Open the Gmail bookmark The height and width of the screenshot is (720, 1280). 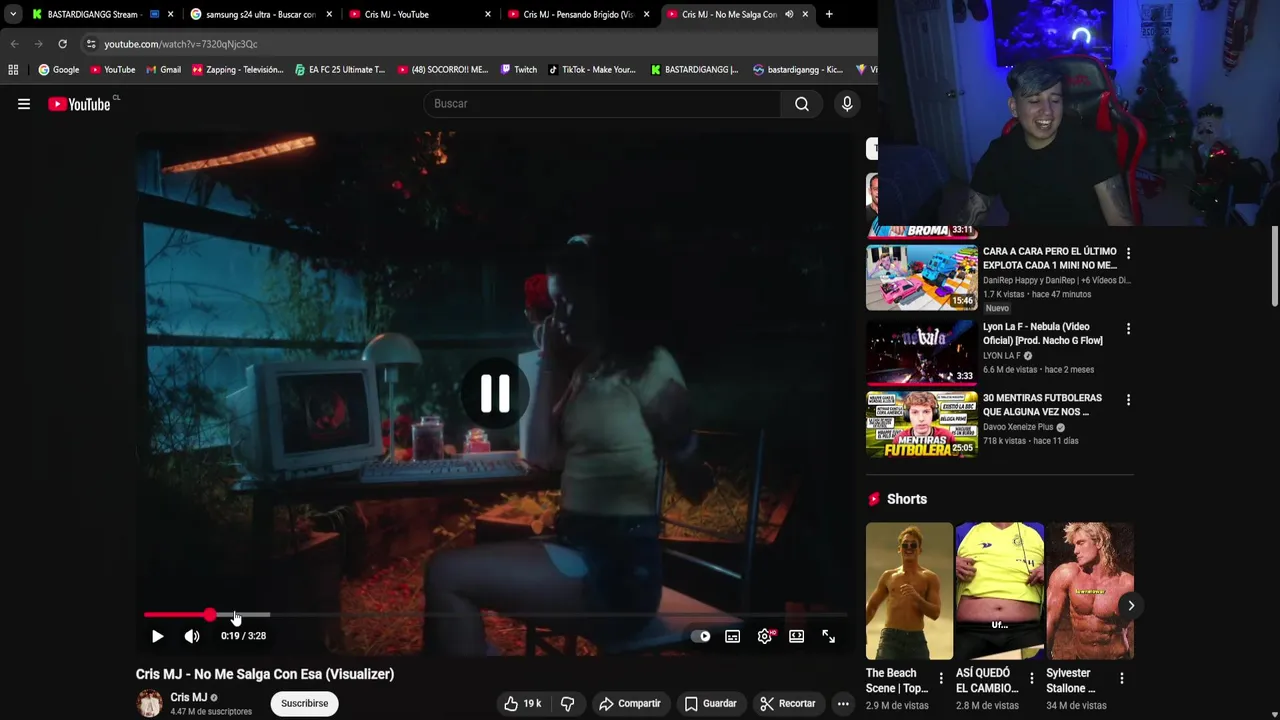(164, 70)
